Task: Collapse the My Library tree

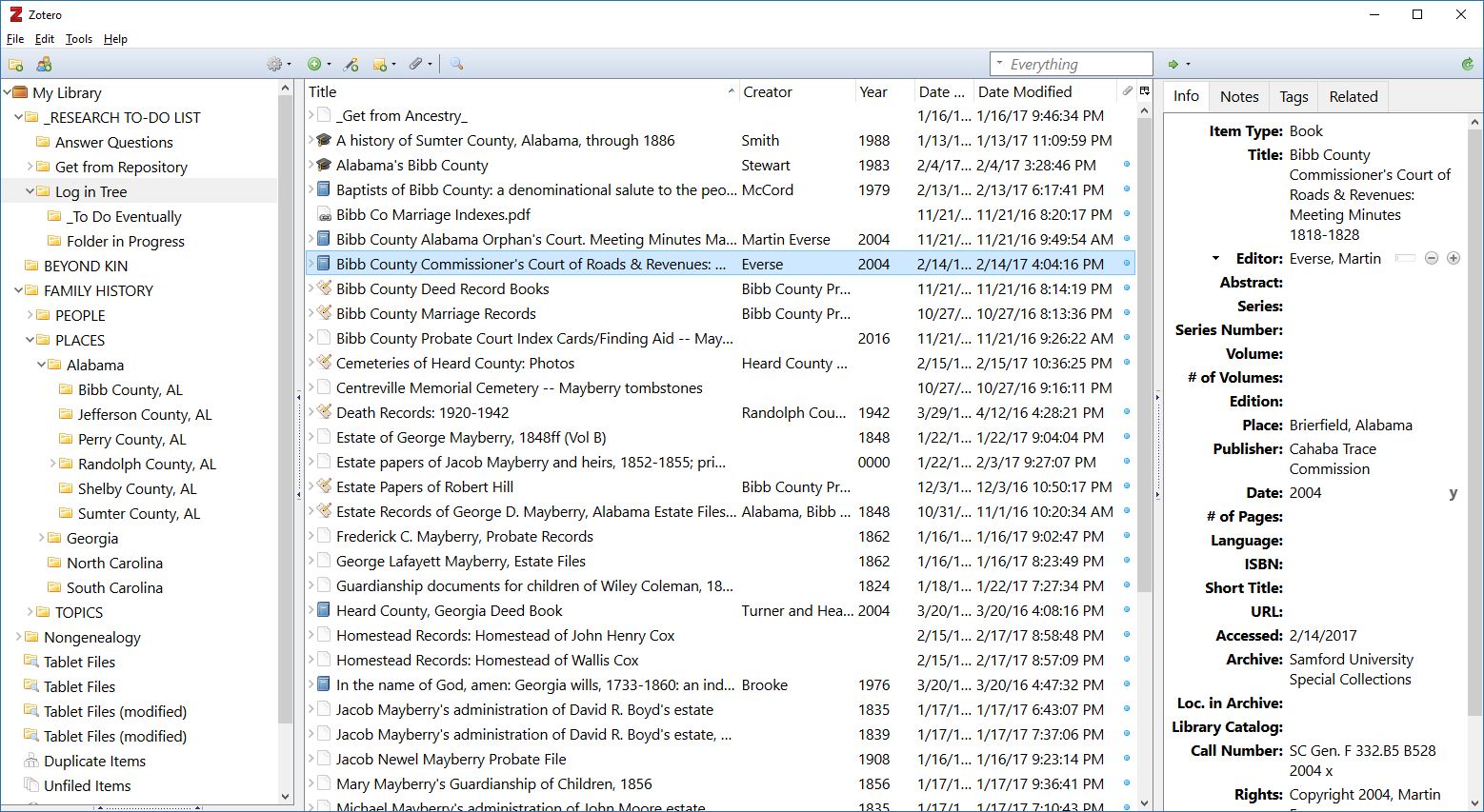Action: 8,92
